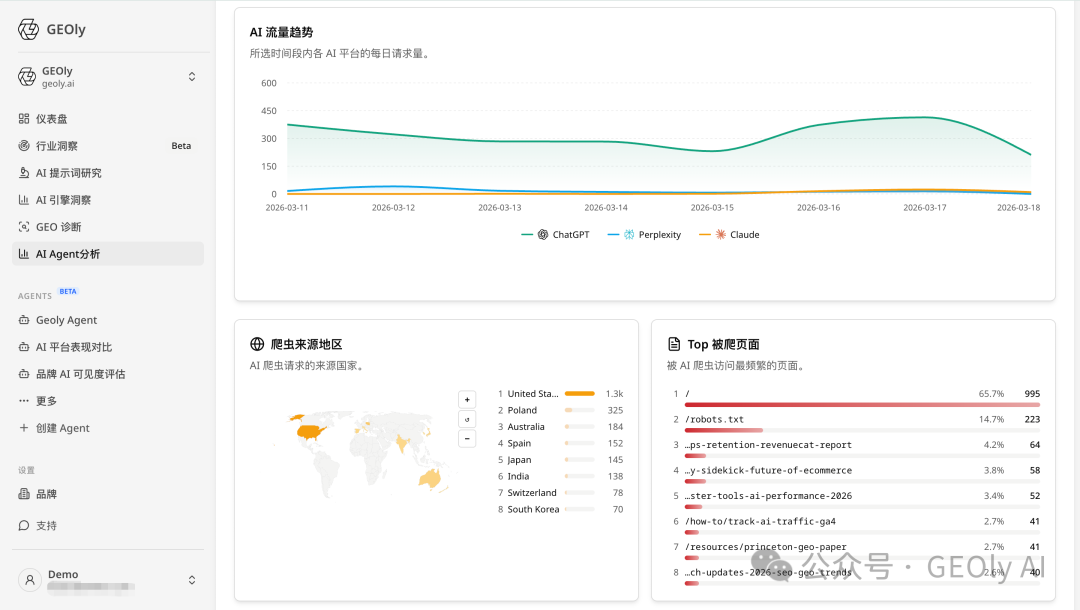
Task: Click the Poland country row
Action: tap(561, 410)
